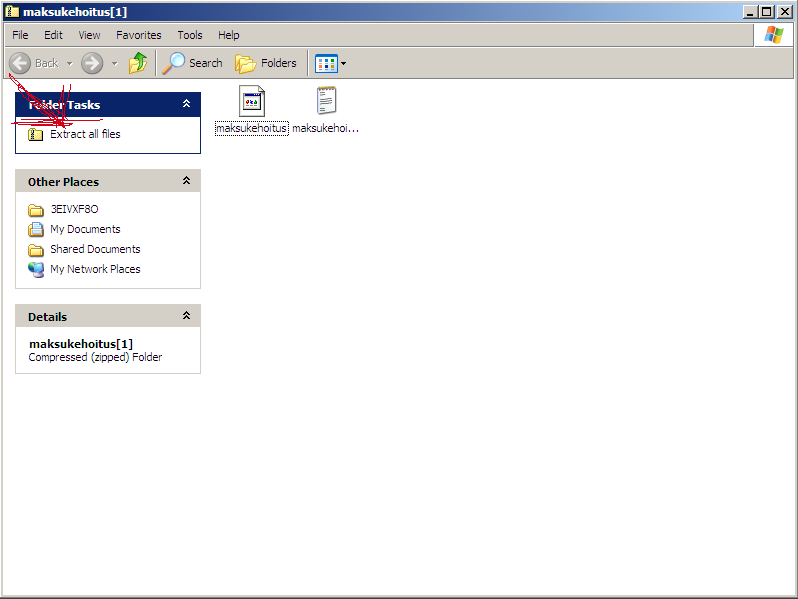Click the title bar zip folder icon

(12, 12)
